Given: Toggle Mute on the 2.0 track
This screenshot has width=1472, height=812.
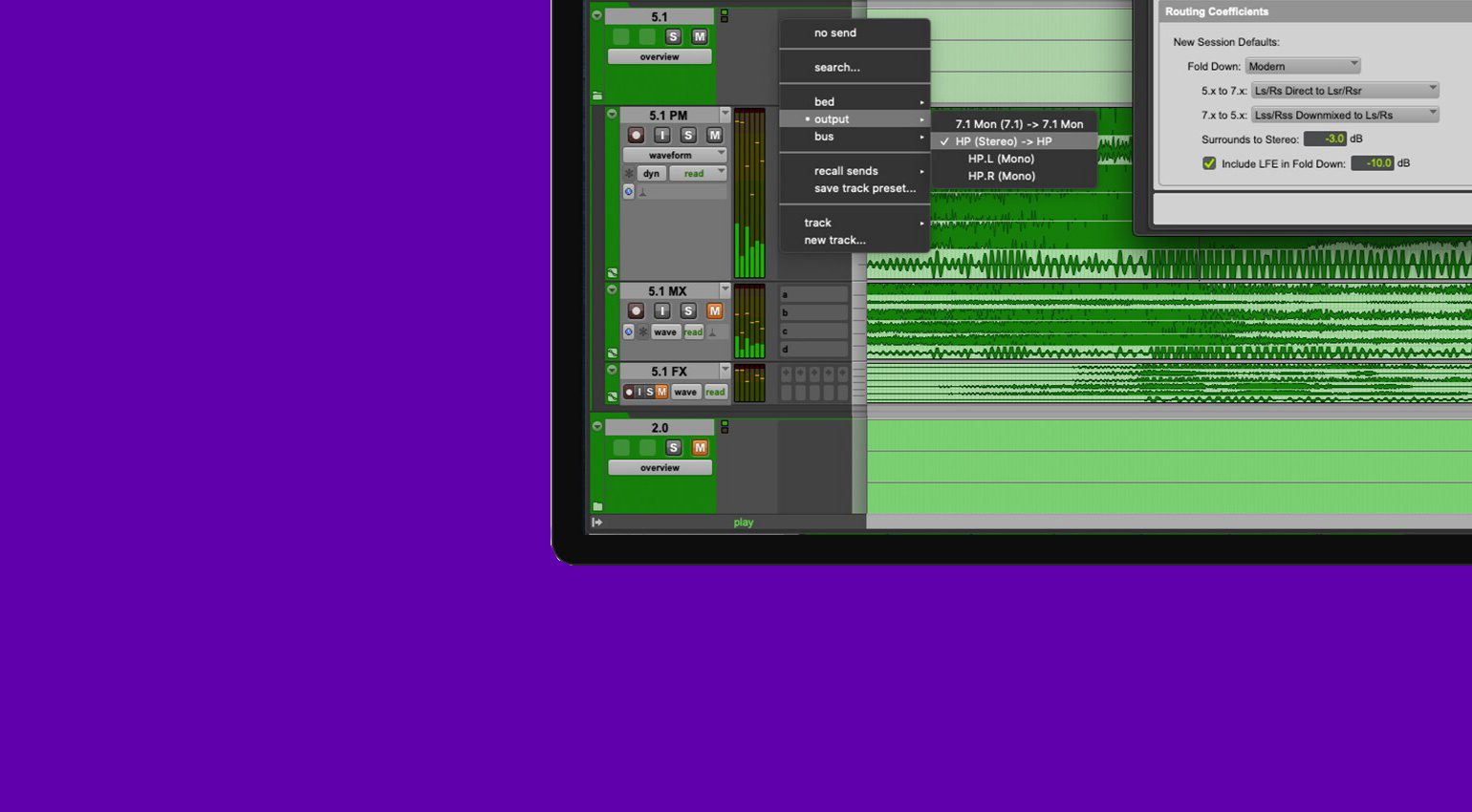Looking at the screenshot, I should (x=700, y=447).
